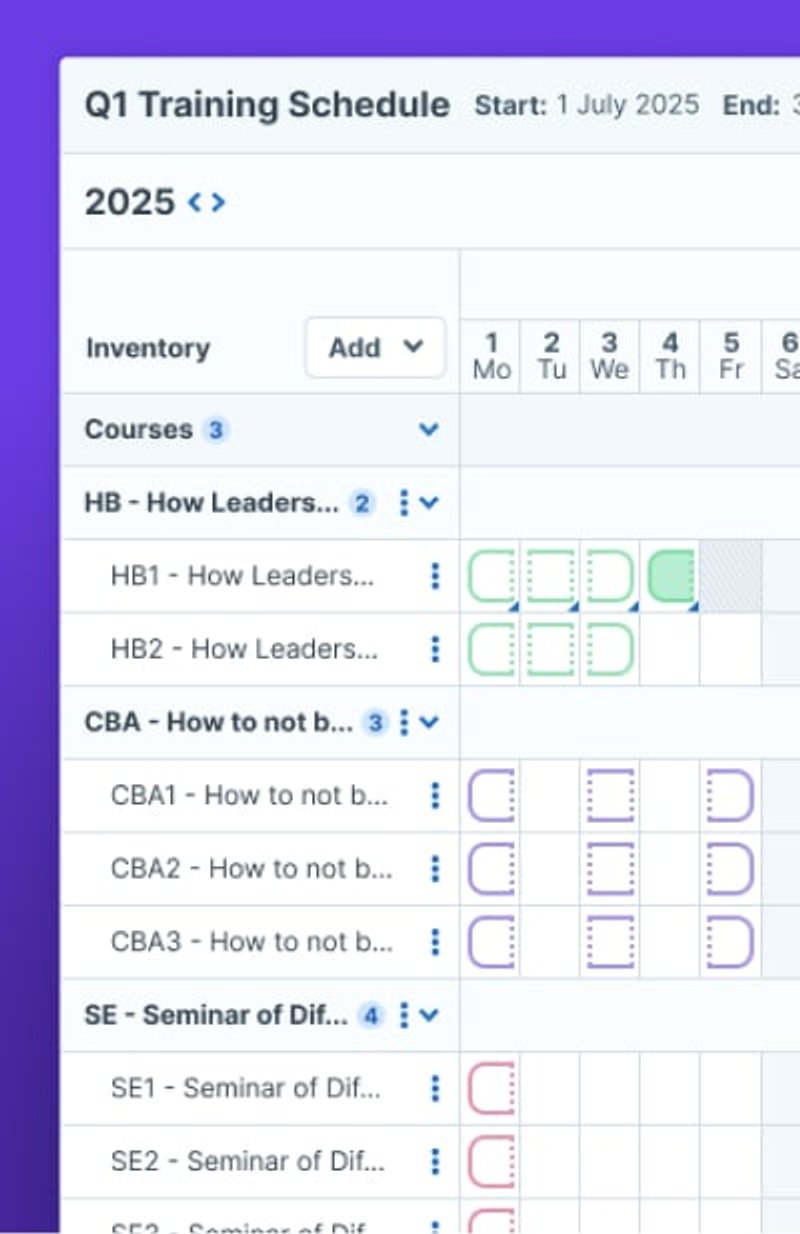Open the options menu beside SE2
The image size is (800, 1234).
tap(435, 1161)
